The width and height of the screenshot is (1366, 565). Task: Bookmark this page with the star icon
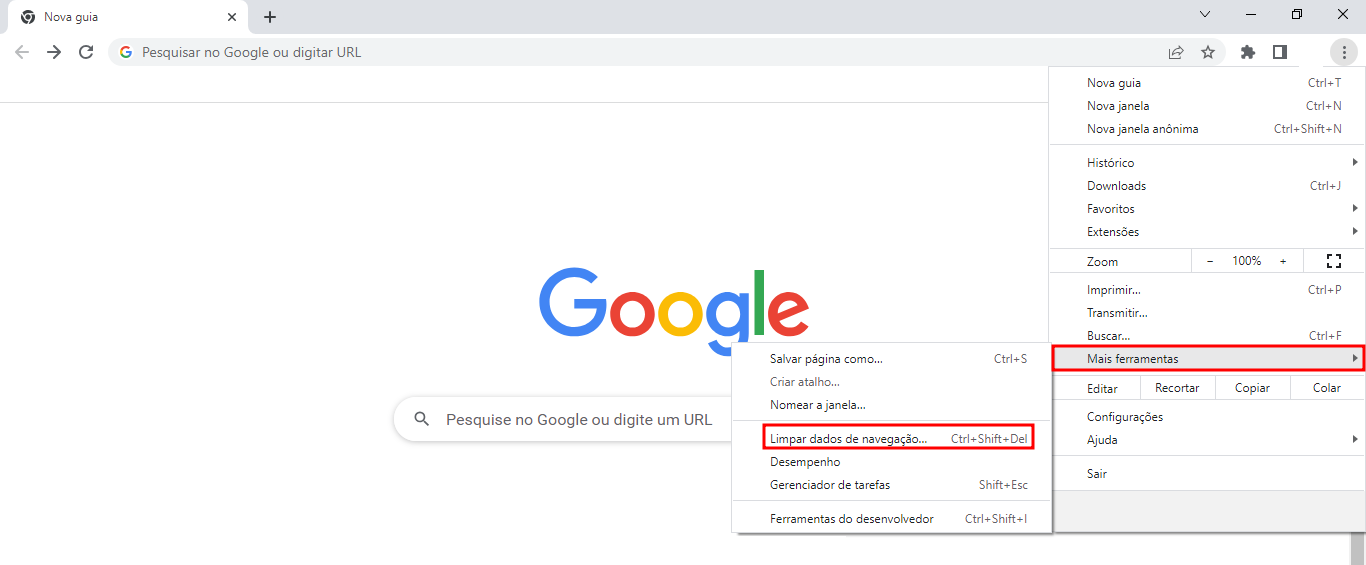click(x=1208, y=52)
